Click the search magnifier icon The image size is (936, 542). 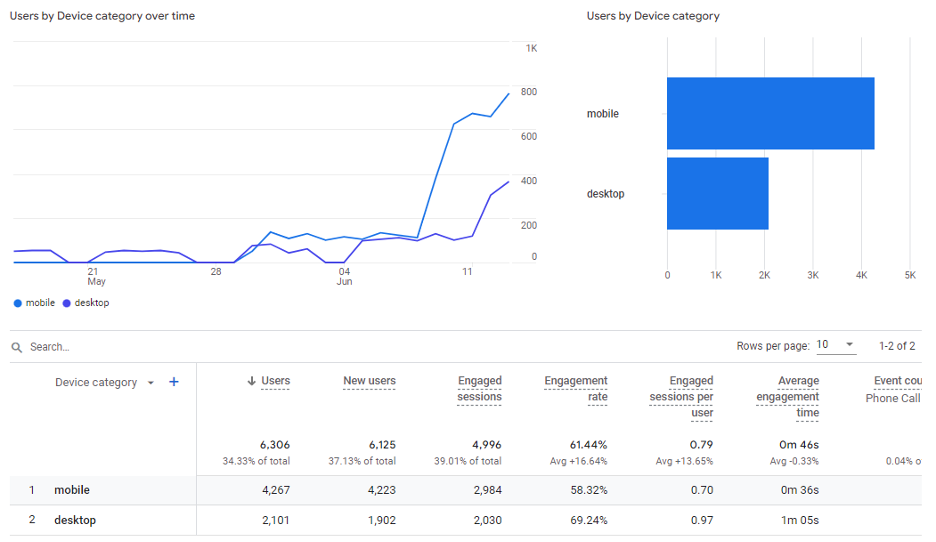17,347
